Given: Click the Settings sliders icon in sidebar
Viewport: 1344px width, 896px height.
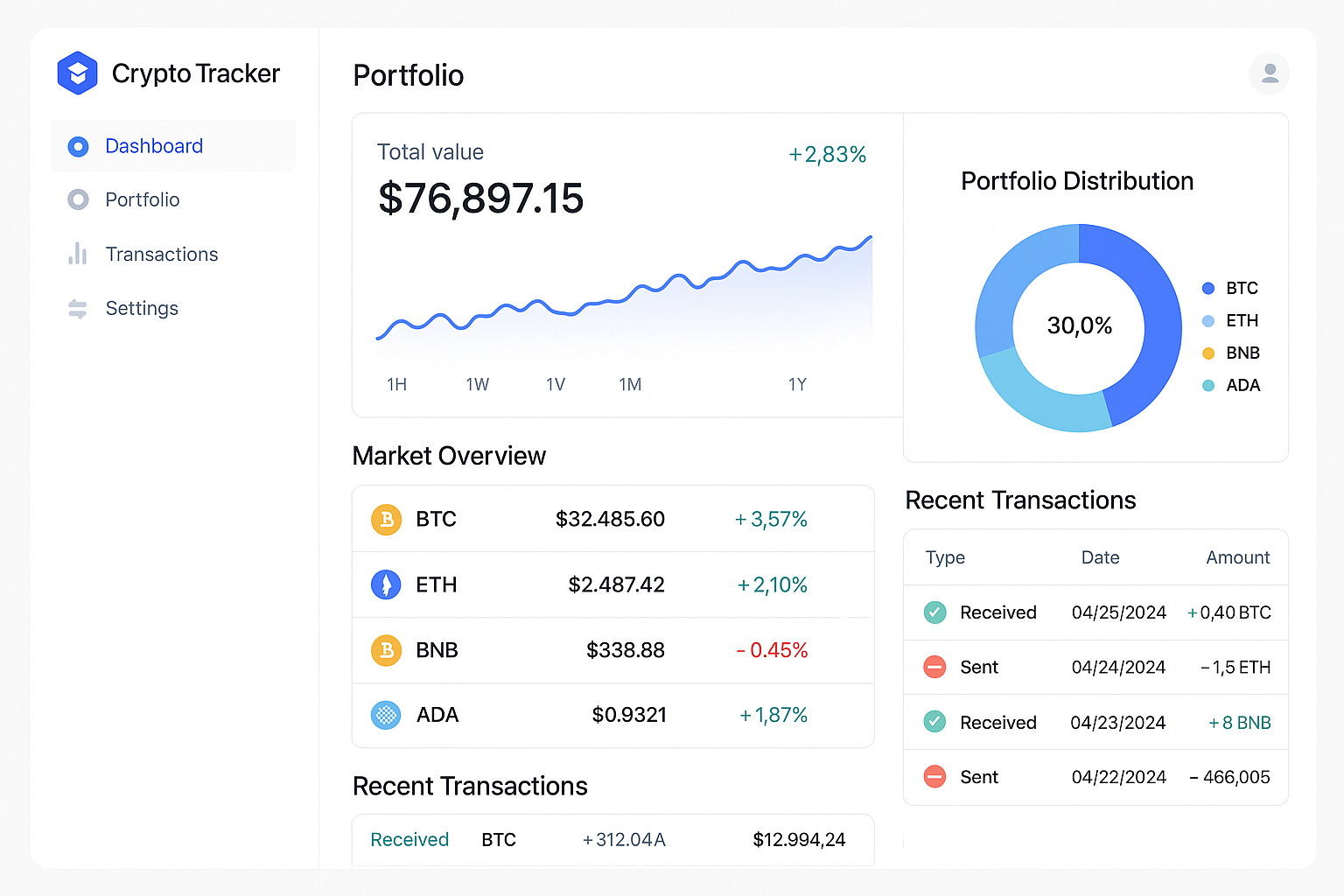Looking at the screenshot, I should pos(78,309).
